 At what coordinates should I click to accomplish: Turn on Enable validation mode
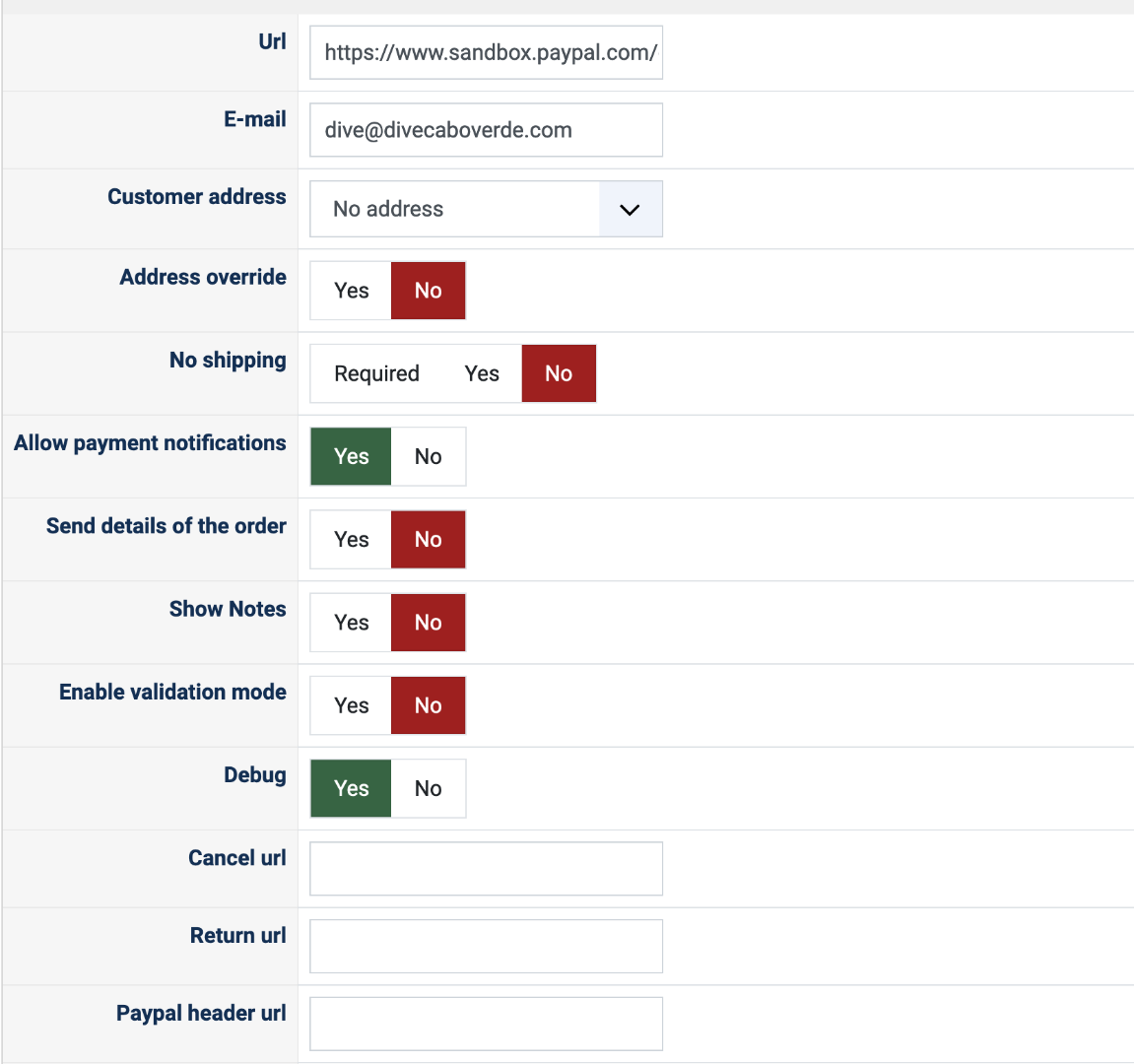pyautogui.click(x=351, y=705)
